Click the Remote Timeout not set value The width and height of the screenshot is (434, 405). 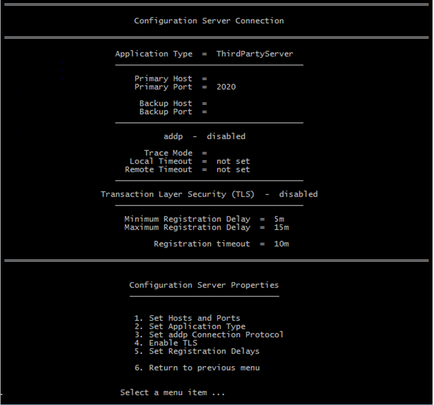tap(233, 170)
